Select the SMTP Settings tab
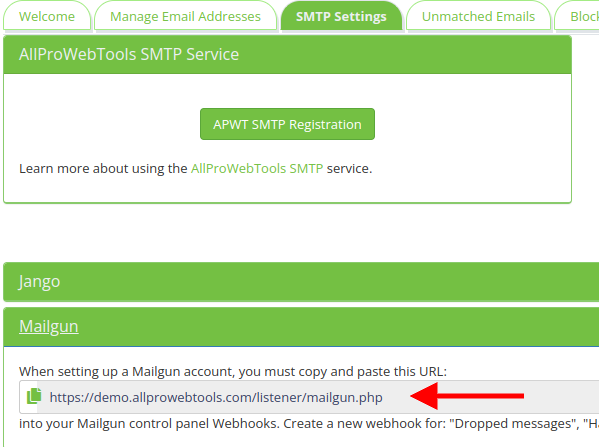599x447 pixels. 341,16
